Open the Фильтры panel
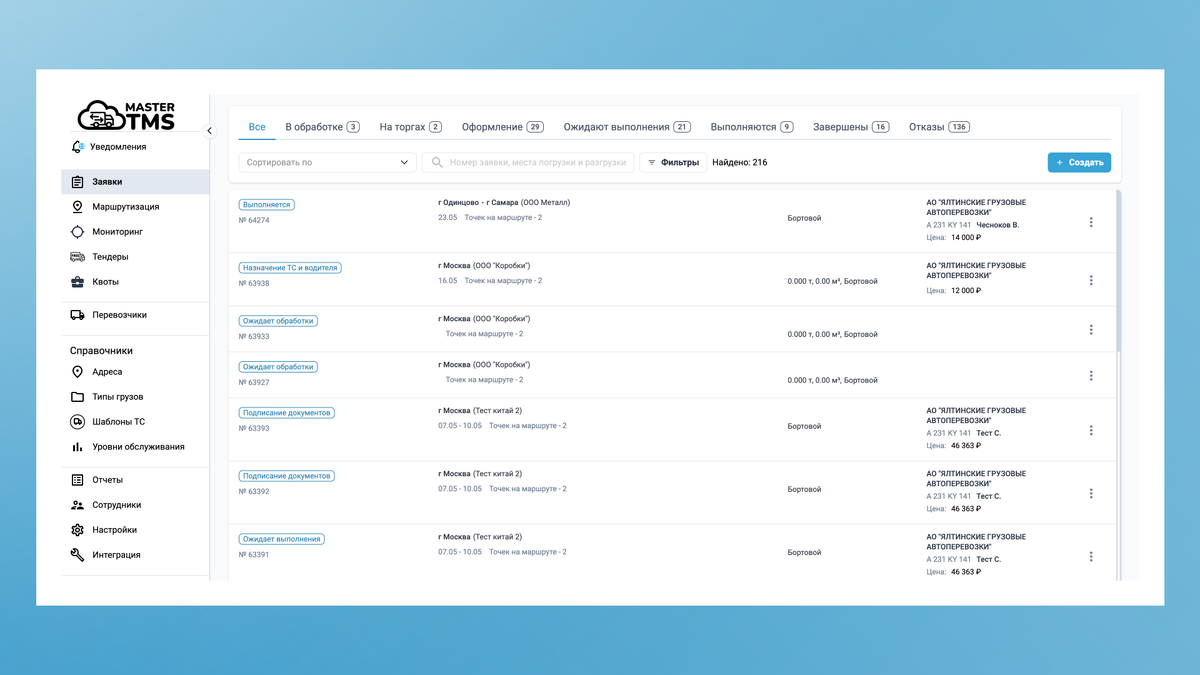The height and width of the screenshot is (675, 1200). 672,161
